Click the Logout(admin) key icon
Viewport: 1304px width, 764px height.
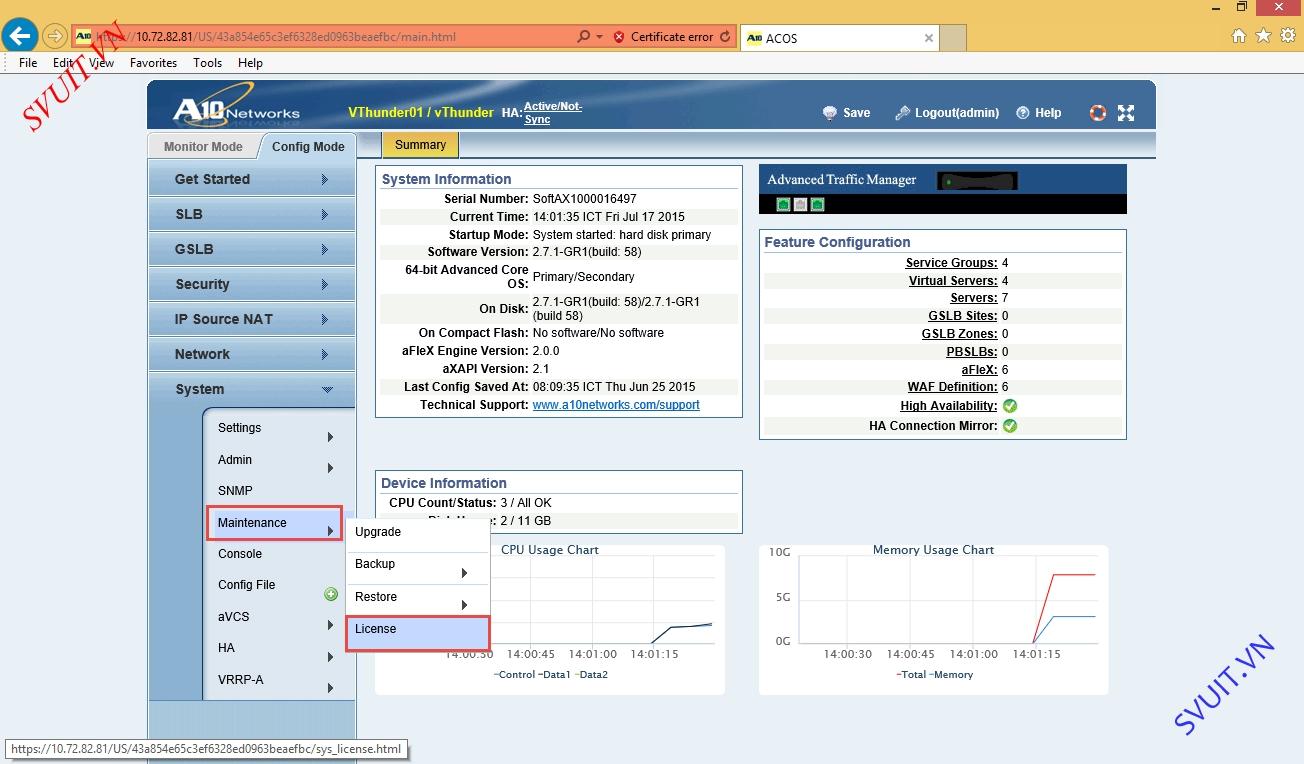[x=902, y=113]
